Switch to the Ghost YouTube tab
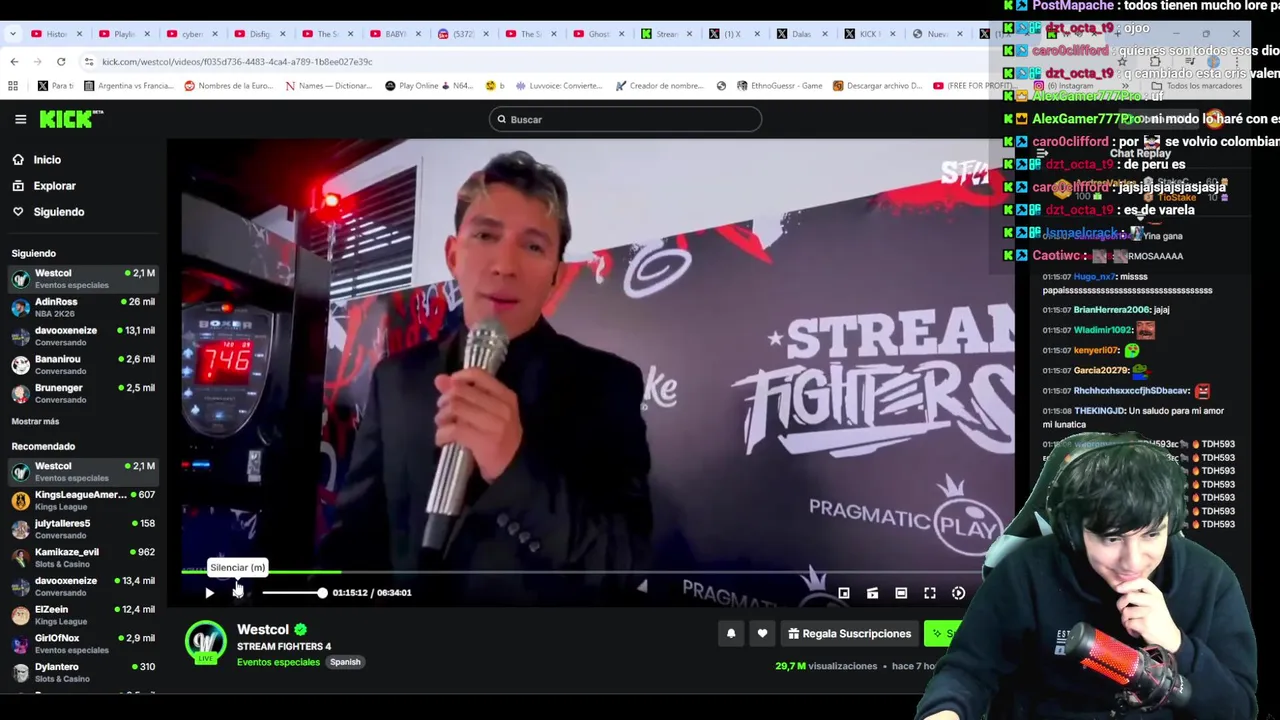 (597, 34)
